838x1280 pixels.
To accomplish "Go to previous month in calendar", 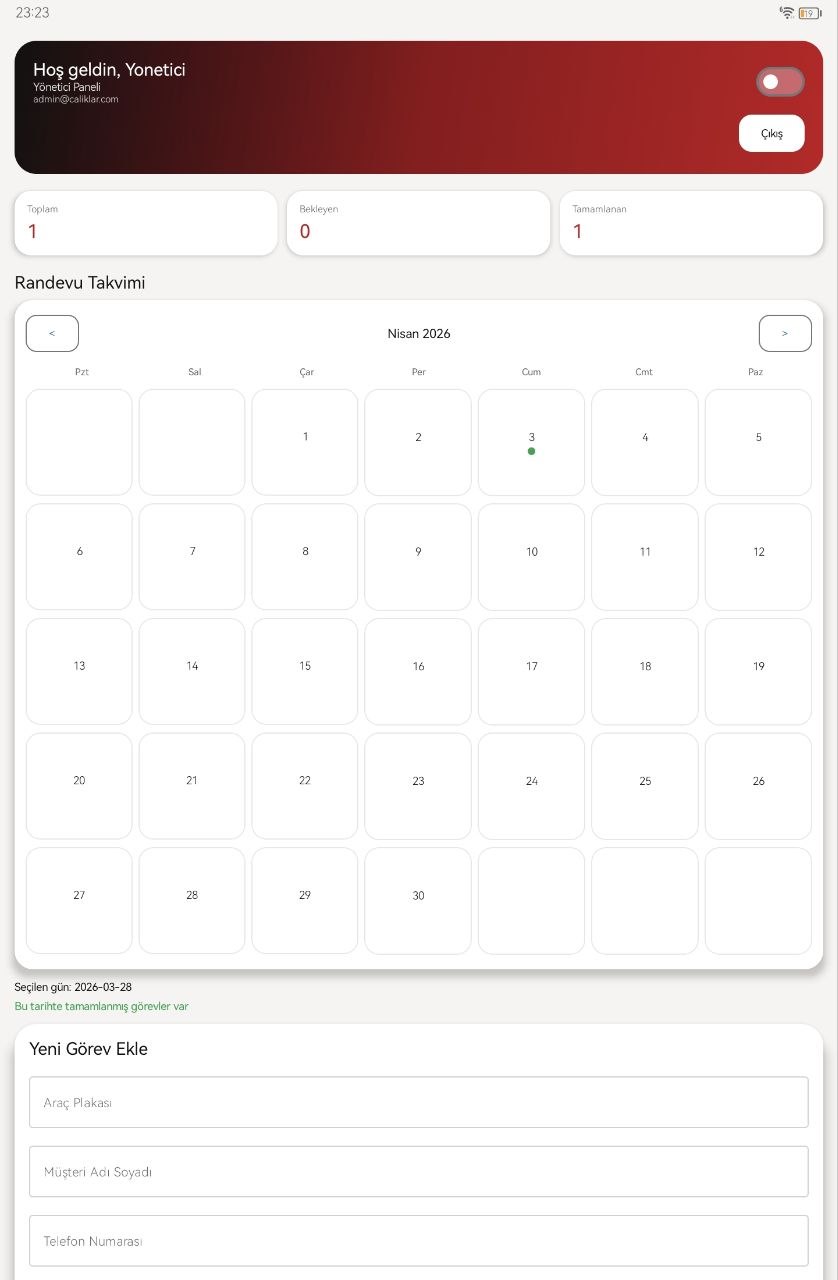I will coord(52,333).
